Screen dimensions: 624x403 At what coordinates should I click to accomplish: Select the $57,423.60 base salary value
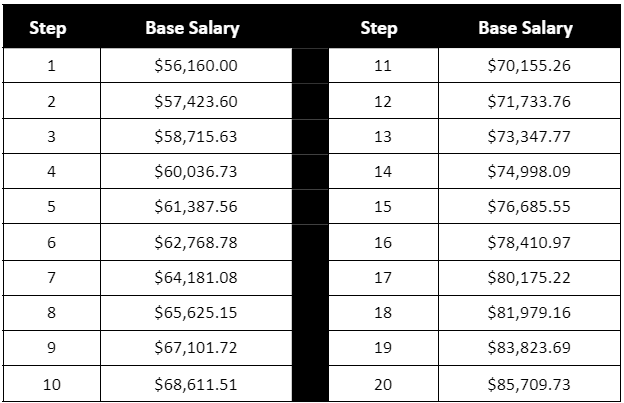[195, 101]
